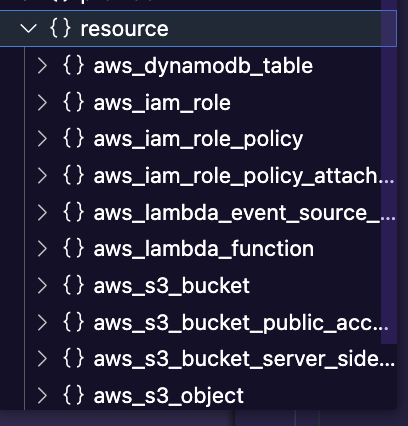The width and height of the screenshot is (408, 426).
Task: Collapse the resource node chevron
Action: (x=28, y=29)
